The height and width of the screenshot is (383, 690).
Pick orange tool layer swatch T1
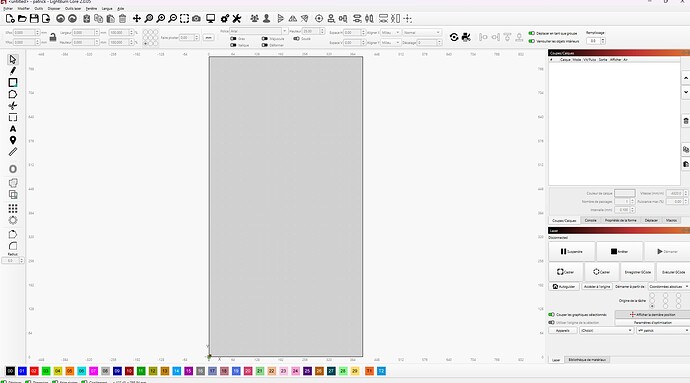(369, 371)
